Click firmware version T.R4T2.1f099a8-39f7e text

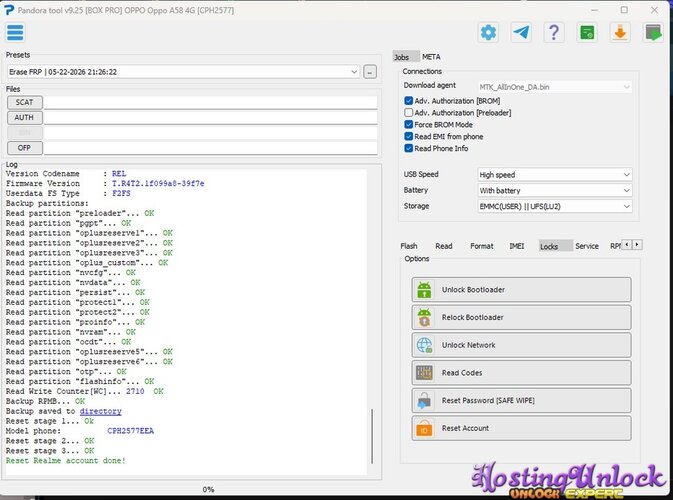pos(158,184)
